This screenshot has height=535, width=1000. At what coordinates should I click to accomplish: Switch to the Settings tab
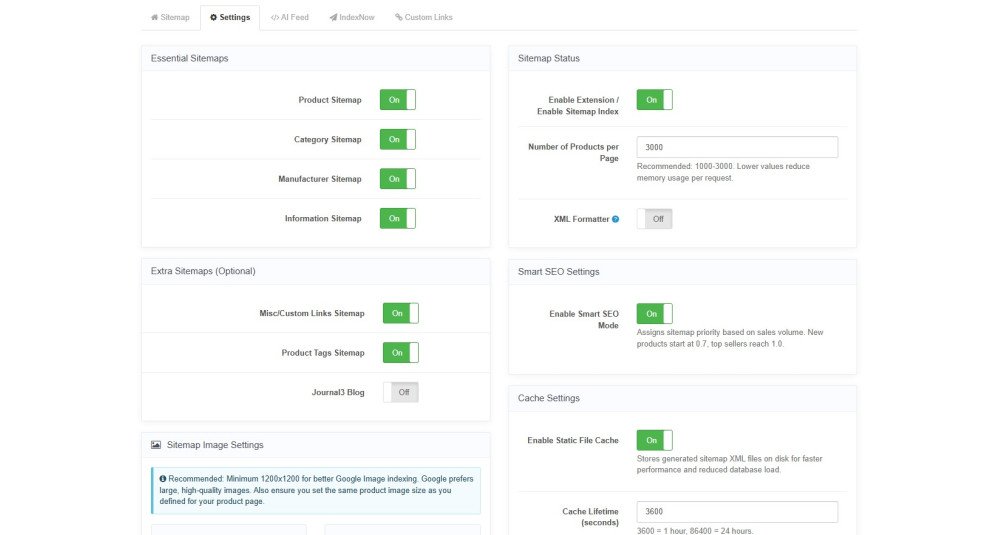[x=230, y=17]
